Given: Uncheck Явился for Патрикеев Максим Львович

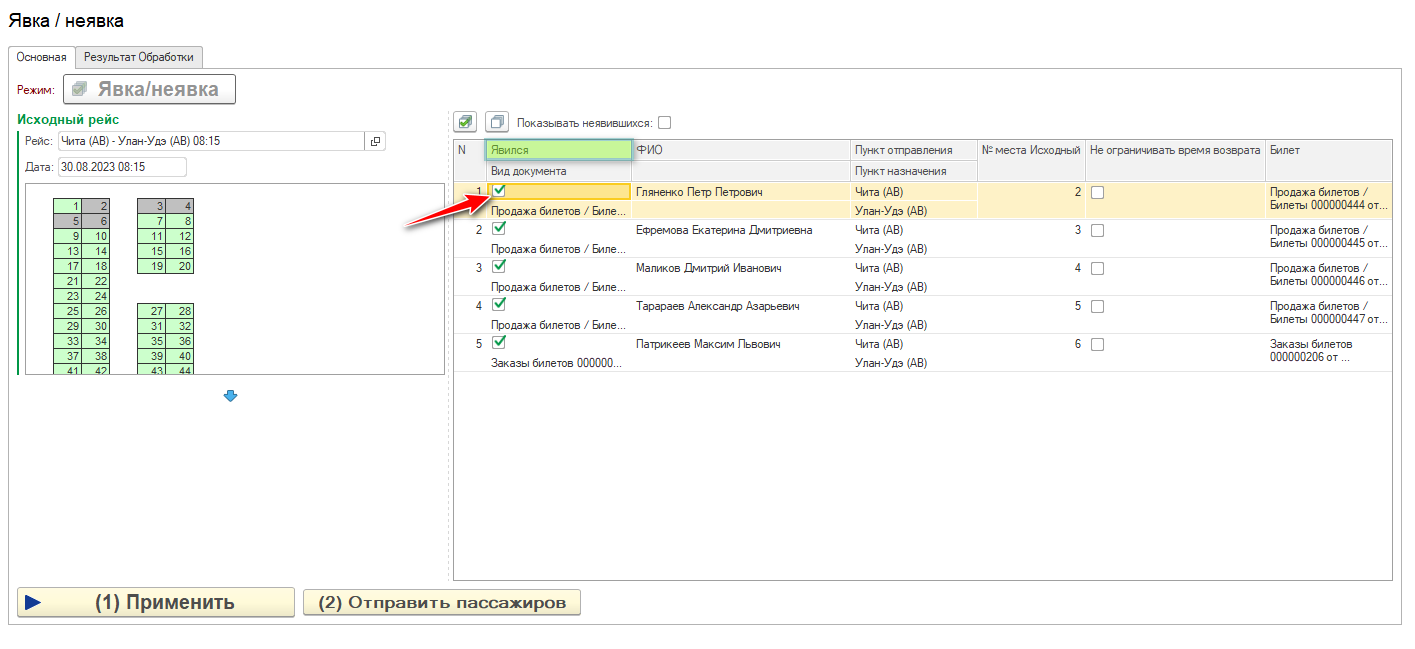Looking at the screenshot, I should [500, 343].
